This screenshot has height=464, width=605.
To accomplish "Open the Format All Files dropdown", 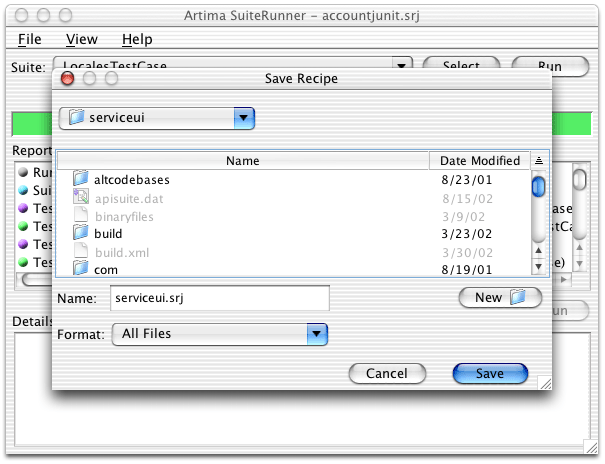I will (317, 333).
